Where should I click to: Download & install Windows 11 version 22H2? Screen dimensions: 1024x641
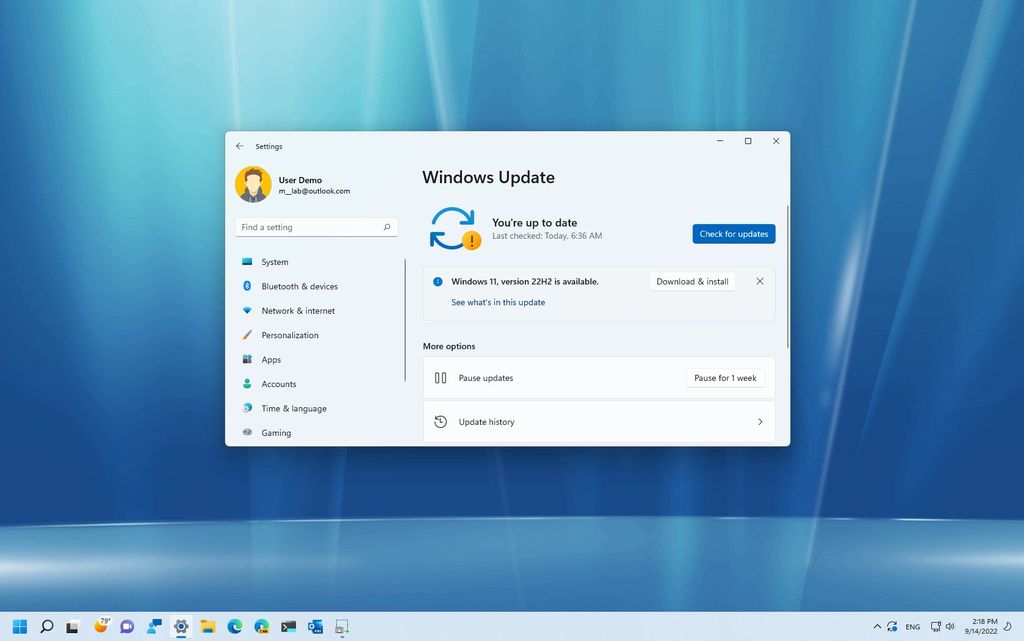click(x=692, y=281)
